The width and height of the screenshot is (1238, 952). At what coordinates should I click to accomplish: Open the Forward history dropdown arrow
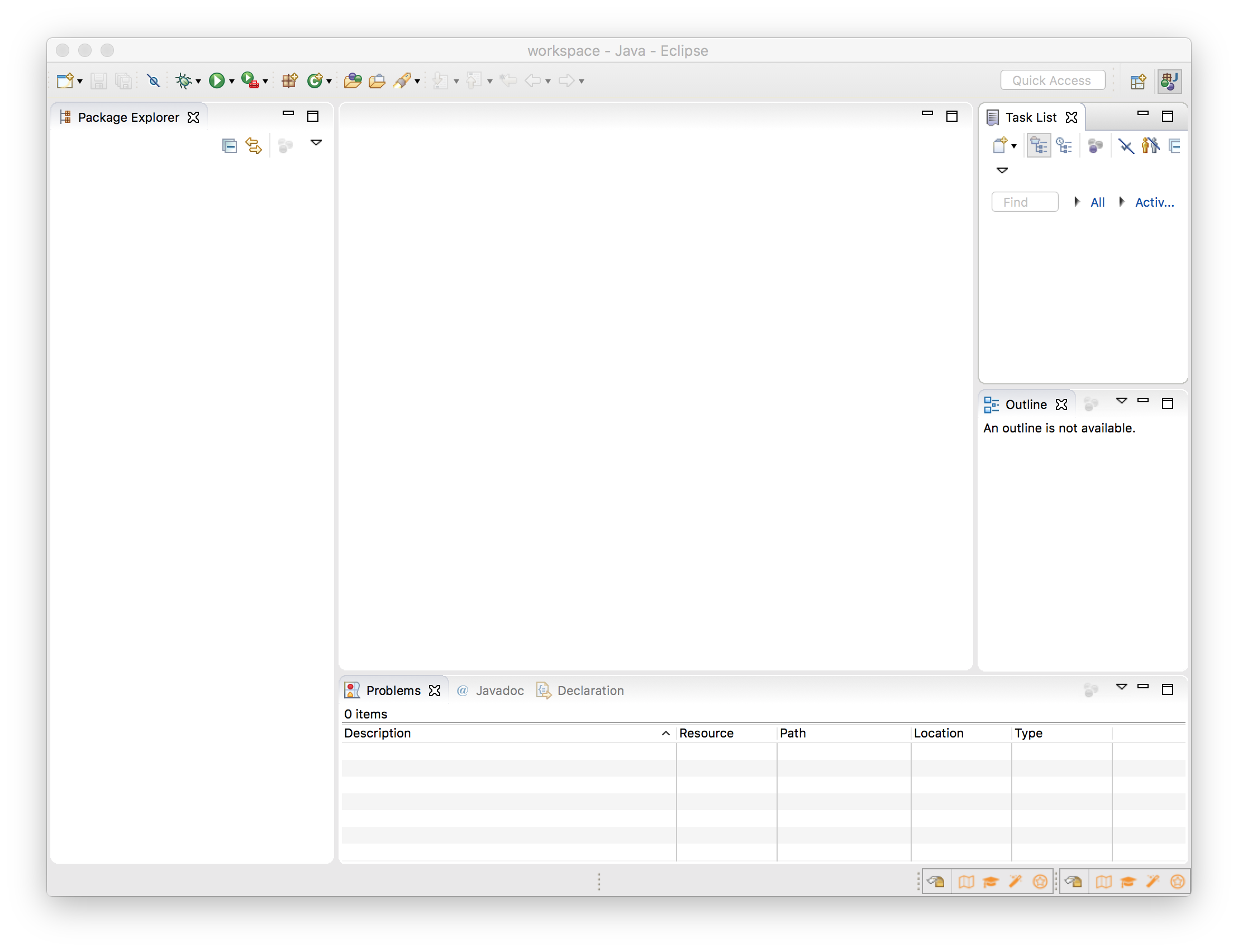point(582,82)
